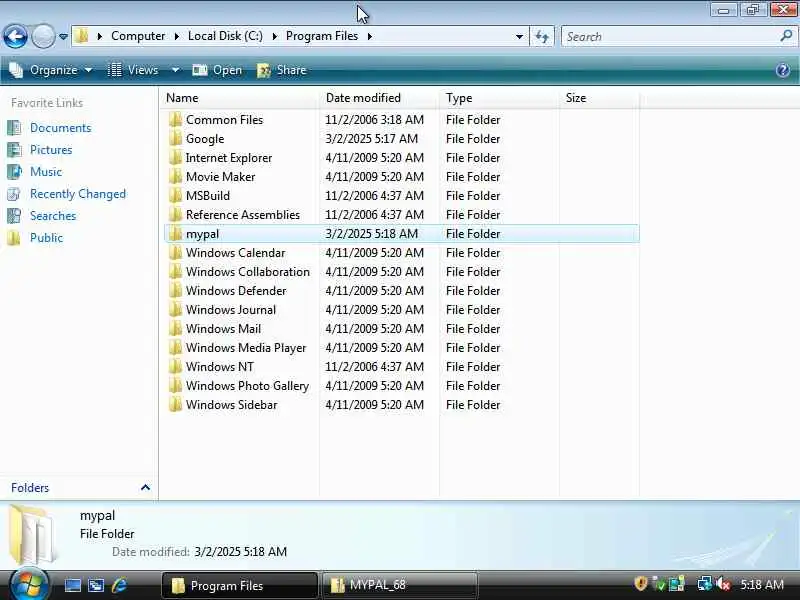Select 'Windows NT' folder name
The width and height of the screenshot is (800, 600).
[220, 367]
